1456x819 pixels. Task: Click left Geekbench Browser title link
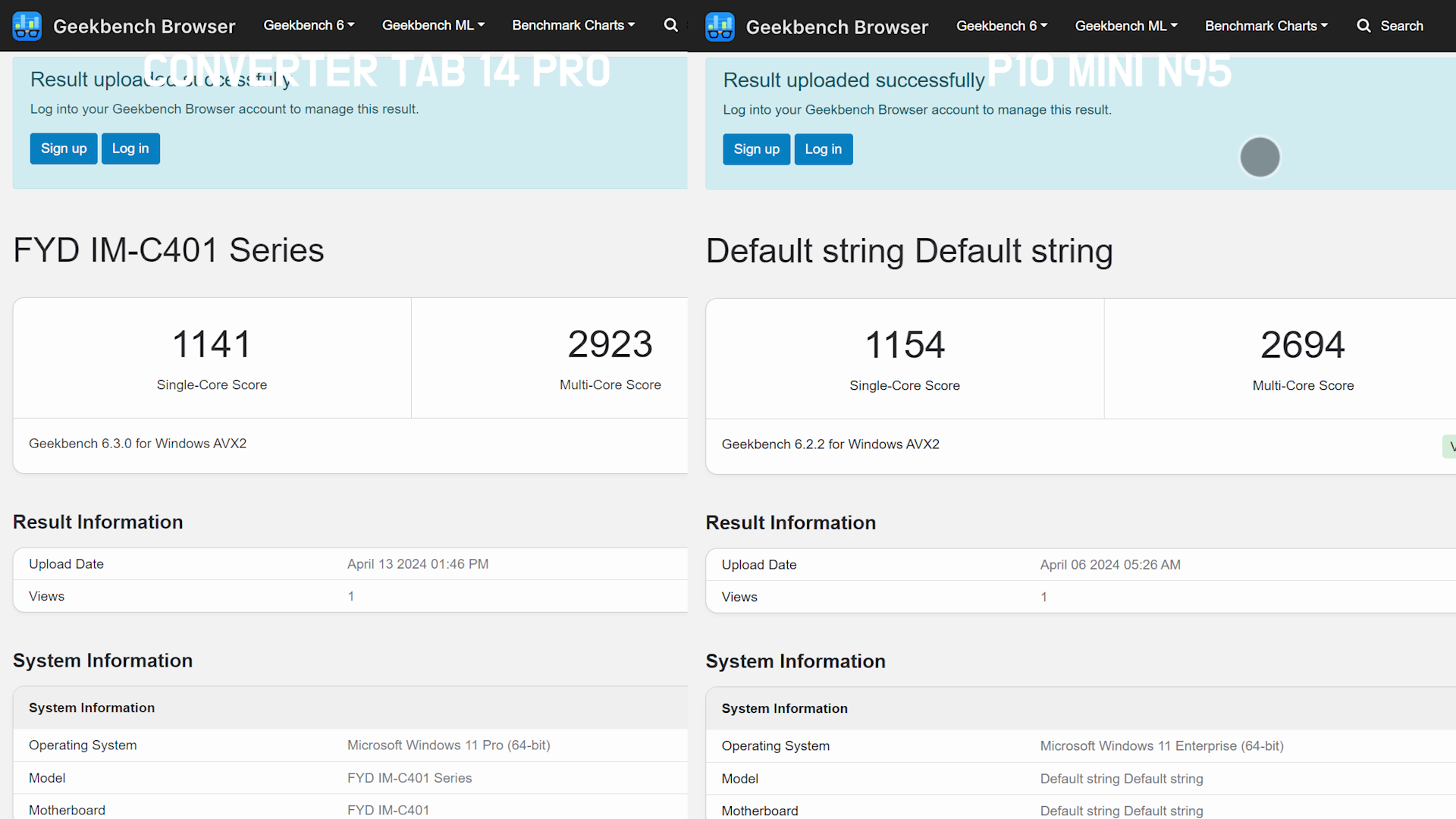[144, 27]
